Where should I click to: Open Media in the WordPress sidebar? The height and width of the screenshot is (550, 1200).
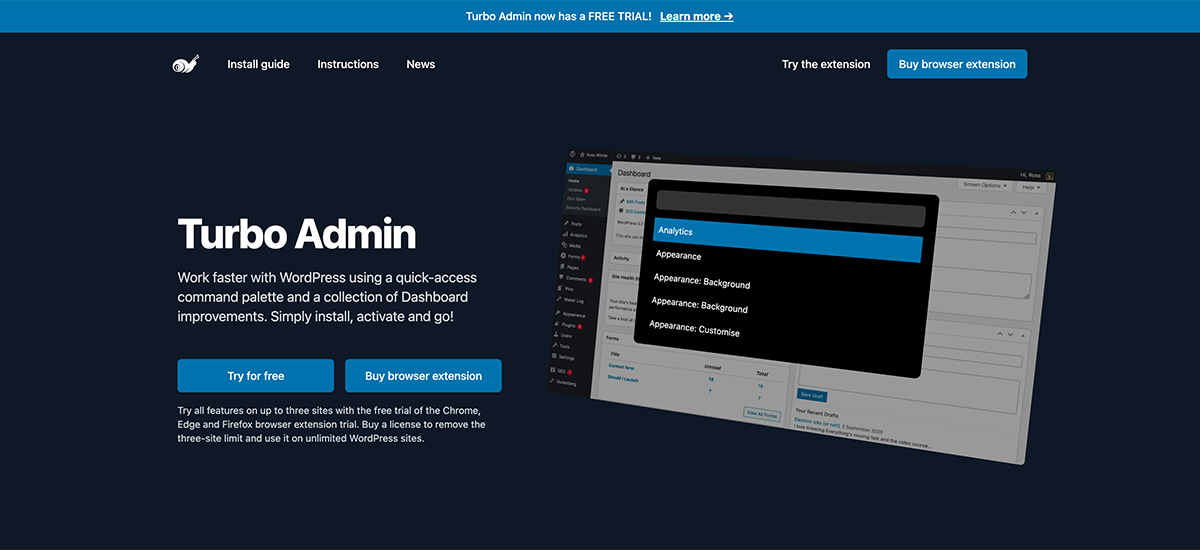click(x=573, y=245)
